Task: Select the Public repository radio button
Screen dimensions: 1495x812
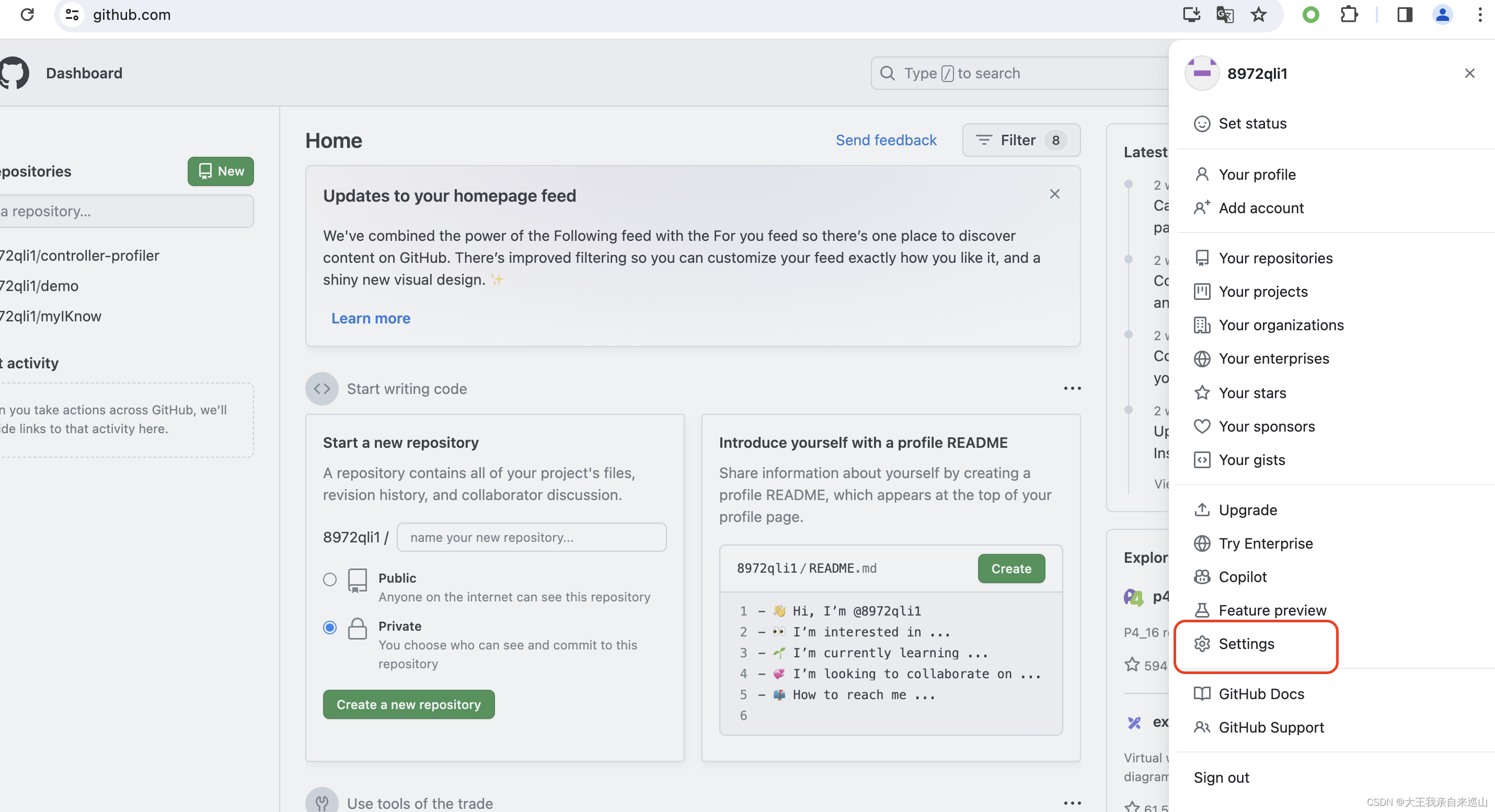Action: [330, 579]
